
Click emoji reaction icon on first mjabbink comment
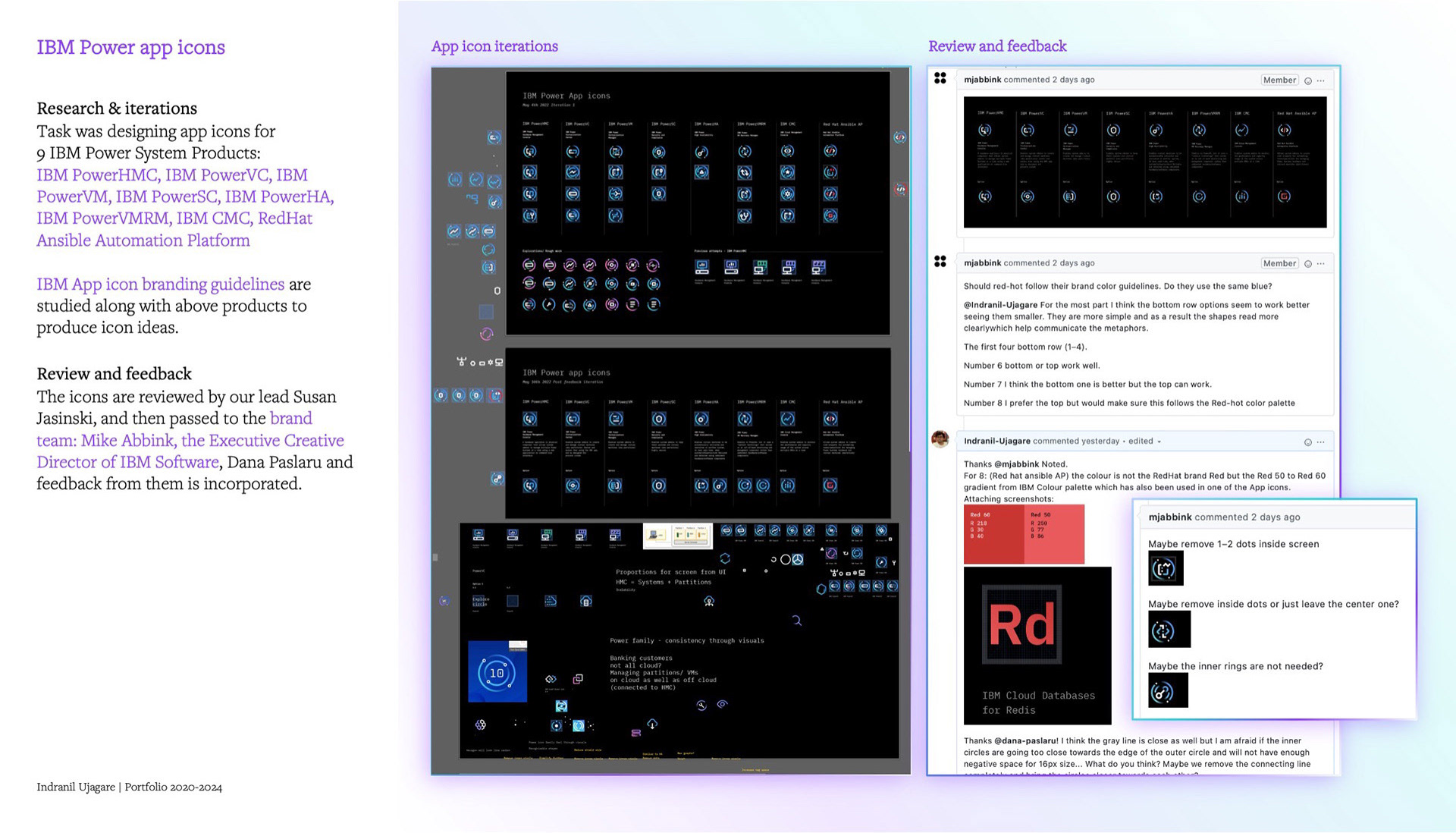click(x=1307, y=80)
